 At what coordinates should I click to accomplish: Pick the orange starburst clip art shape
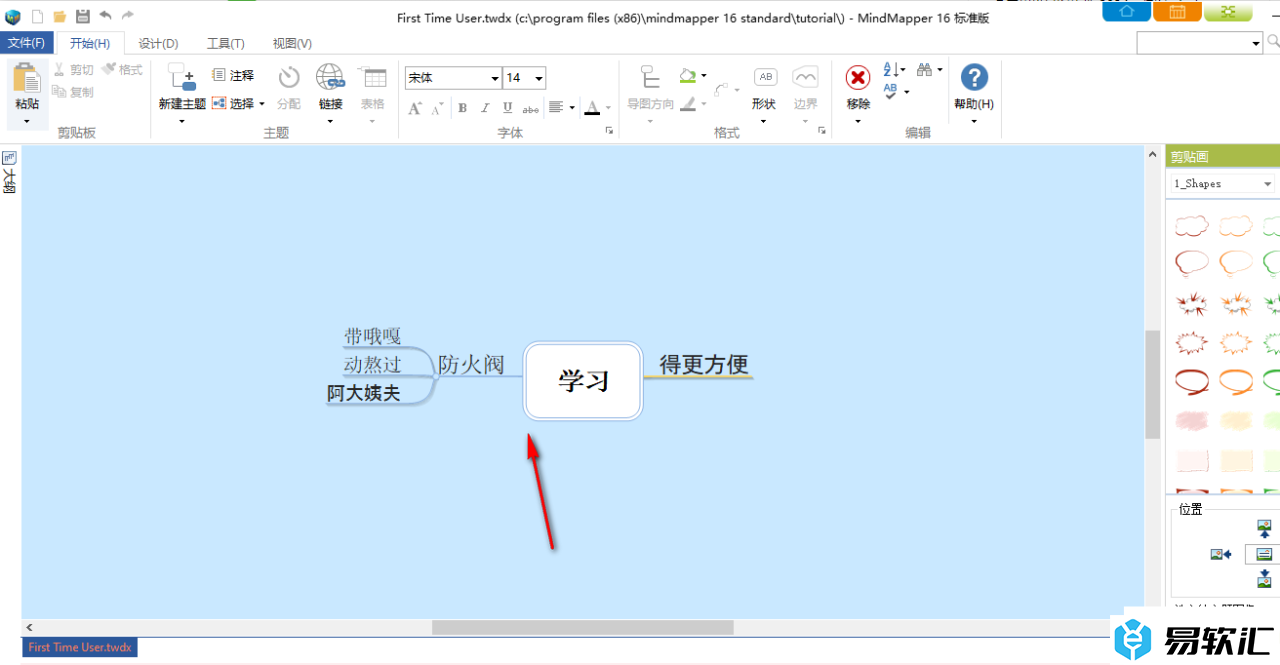coord(1236,303)
